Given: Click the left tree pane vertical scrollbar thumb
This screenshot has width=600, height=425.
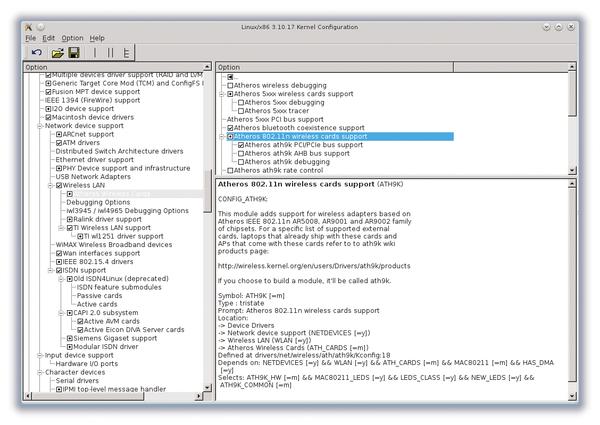Looking at the screenshot, I should click(207, 191).
